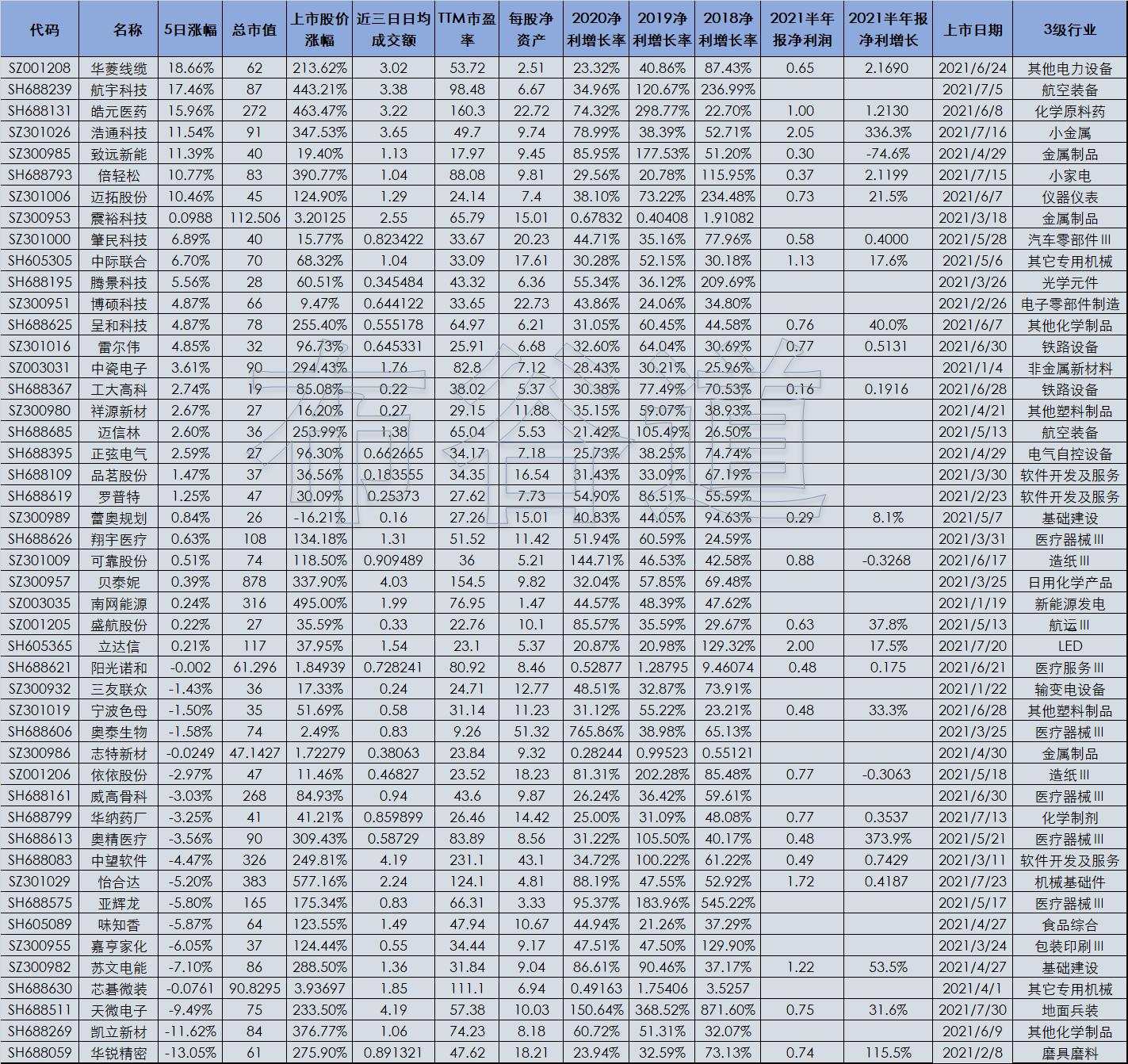The width and height of the screenshot is (1128, 1064).
Task: Select the 2021半年报净利润 header cell
Action: [x=801, y=29]
